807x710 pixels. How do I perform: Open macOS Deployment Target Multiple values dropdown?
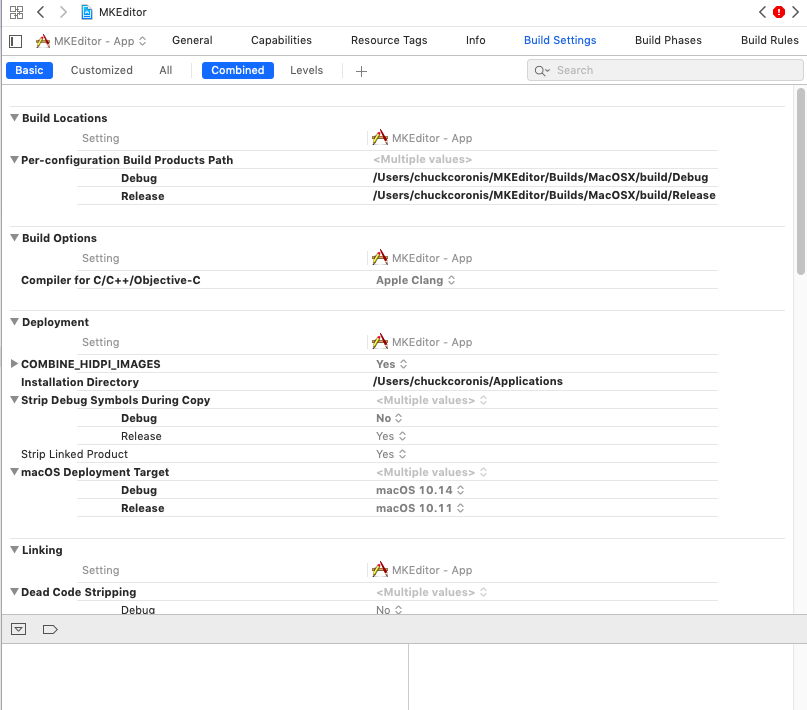click(x=431, y=472)
